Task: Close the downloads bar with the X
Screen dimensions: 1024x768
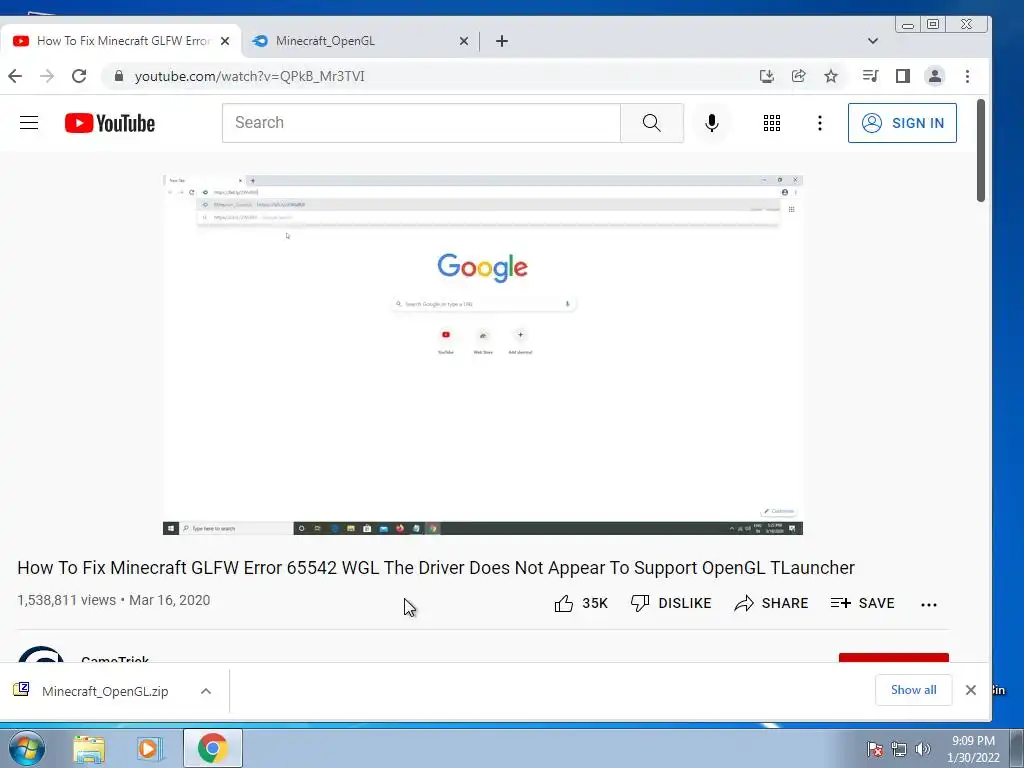Action: (x=971, y=690)
